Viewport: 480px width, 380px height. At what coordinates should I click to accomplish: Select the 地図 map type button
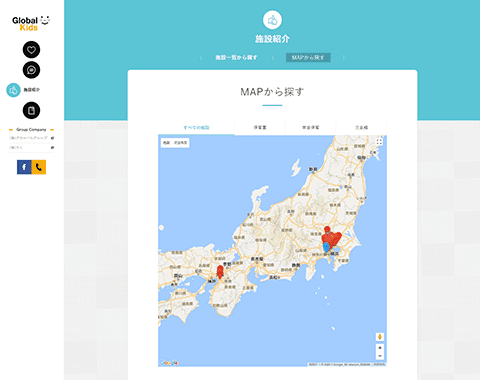[x=166, y=143]
